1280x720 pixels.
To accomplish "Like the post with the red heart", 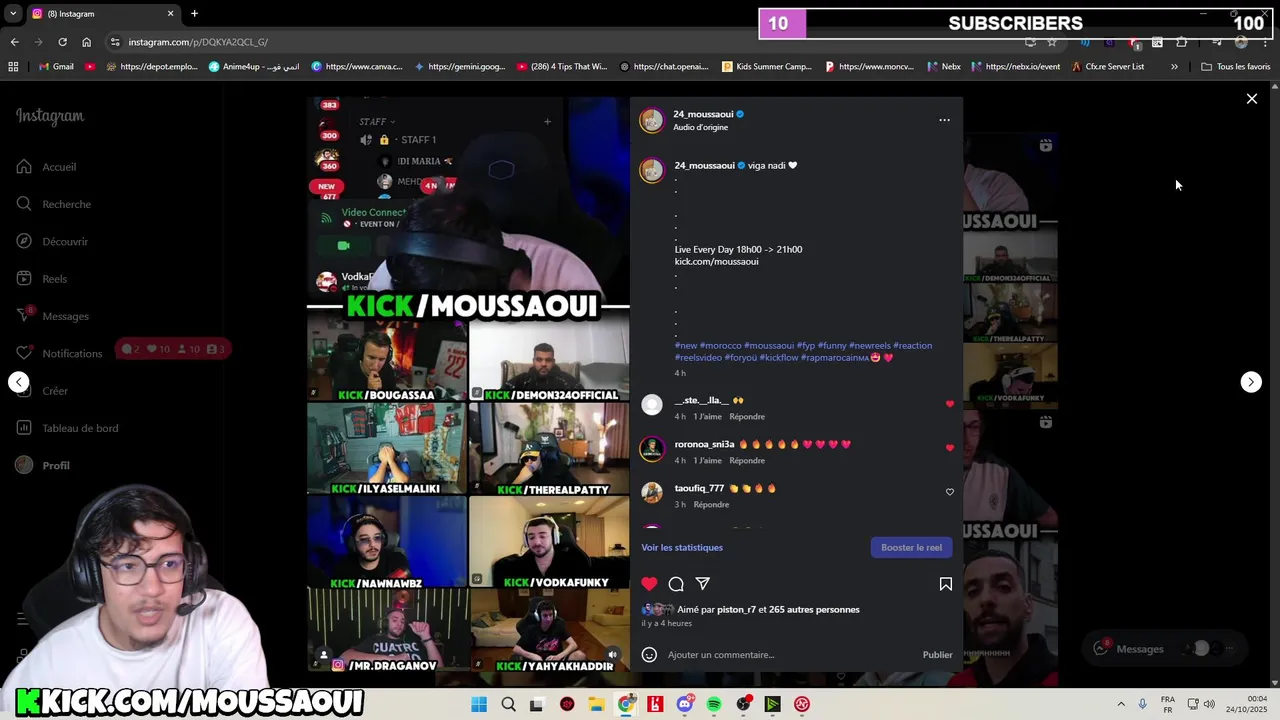I will coord(650,584).
